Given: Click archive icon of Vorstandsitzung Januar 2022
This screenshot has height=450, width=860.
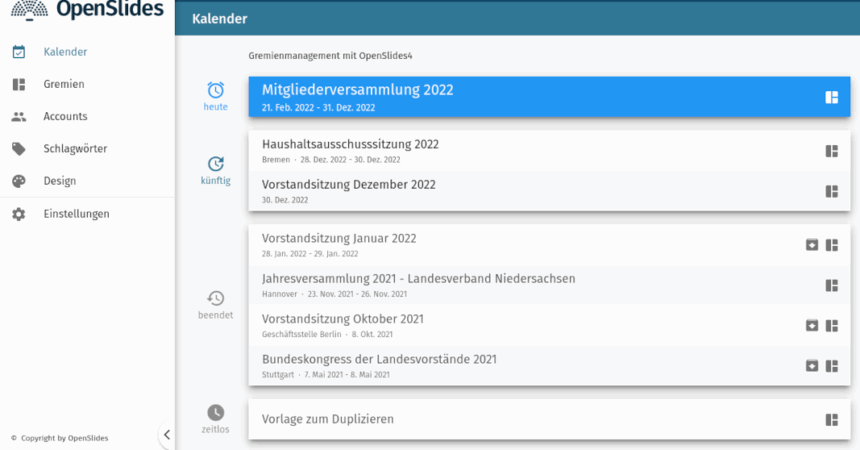Looking at the screenshot, I should coord(812,245).
